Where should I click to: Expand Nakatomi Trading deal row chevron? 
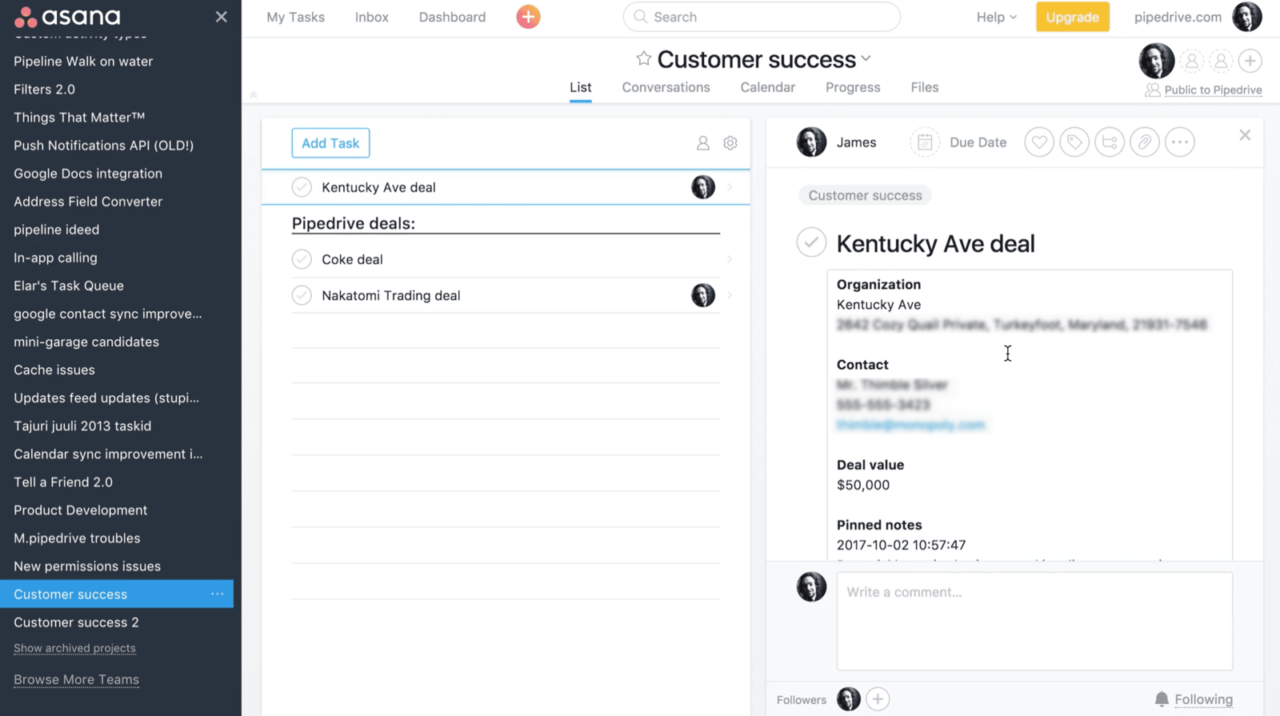729,295
